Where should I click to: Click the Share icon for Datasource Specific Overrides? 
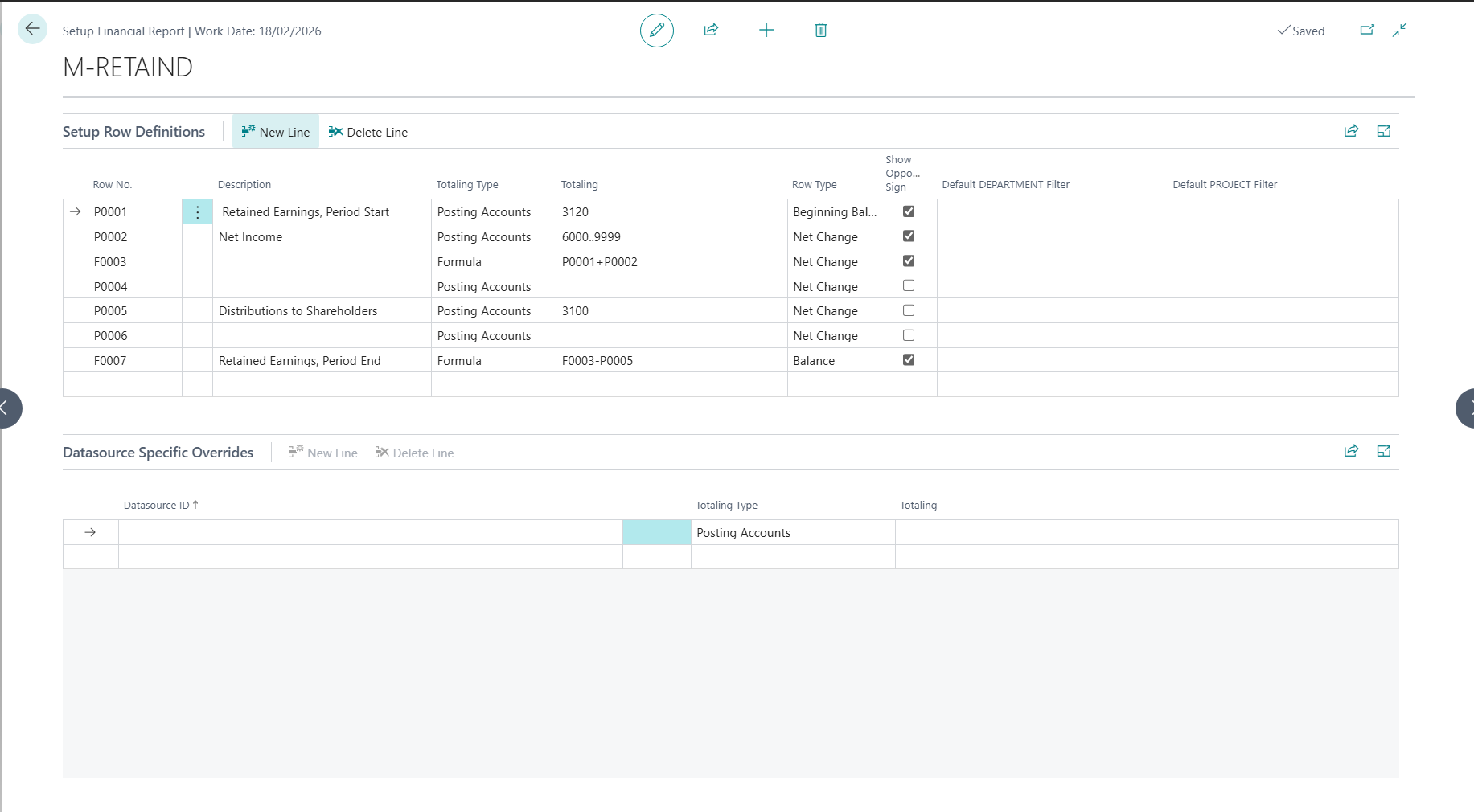1351,451
